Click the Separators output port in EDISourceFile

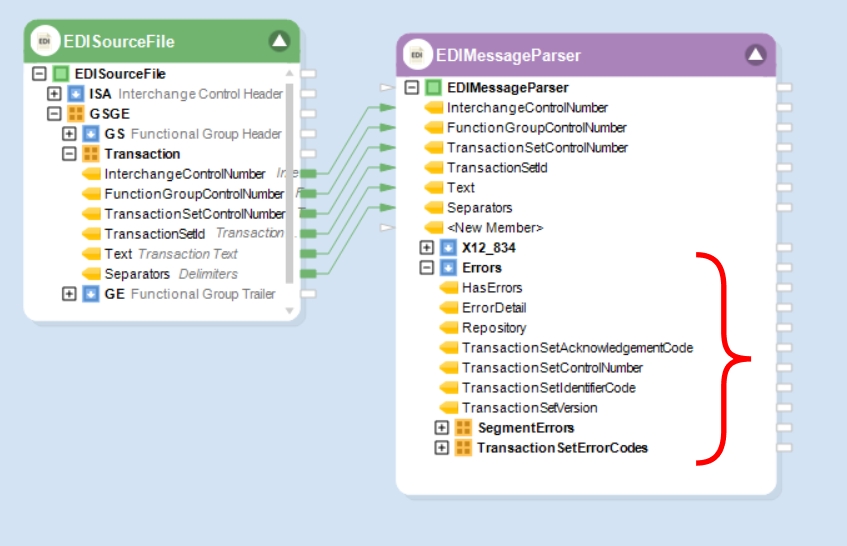point(308,274)
